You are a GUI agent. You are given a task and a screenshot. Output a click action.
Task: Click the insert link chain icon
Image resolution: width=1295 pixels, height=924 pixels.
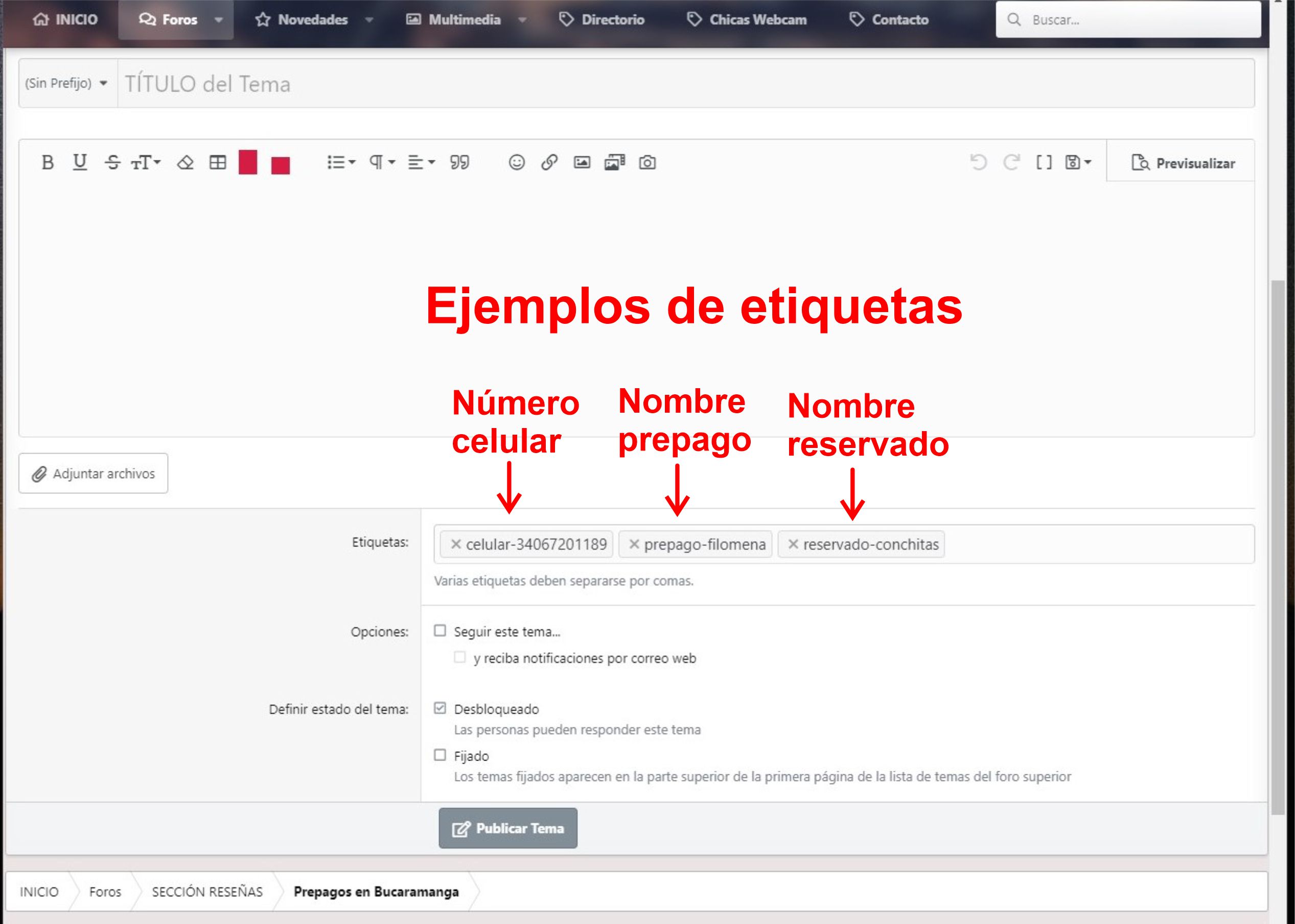click(x=549, y=163)
